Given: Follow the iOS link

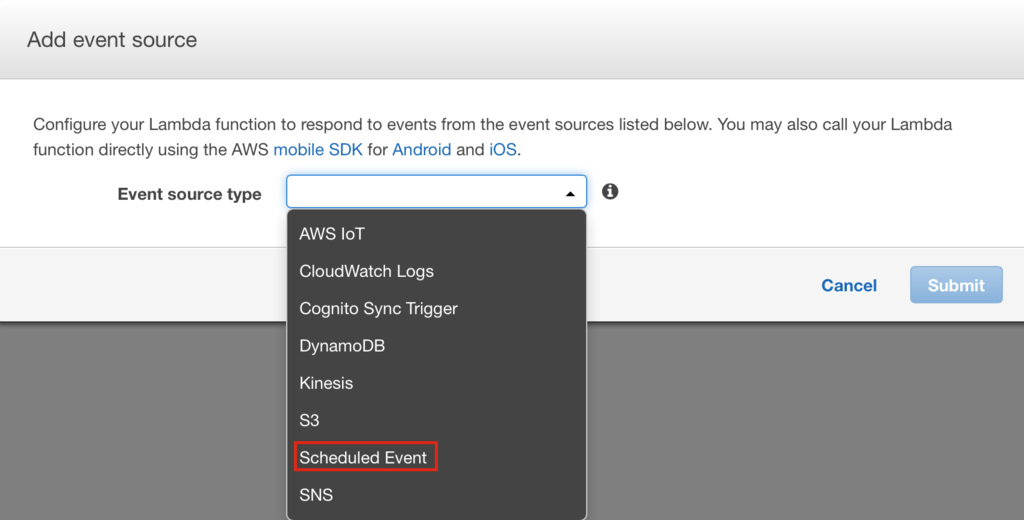Looking at the screenshot, I should pos(503,150).
